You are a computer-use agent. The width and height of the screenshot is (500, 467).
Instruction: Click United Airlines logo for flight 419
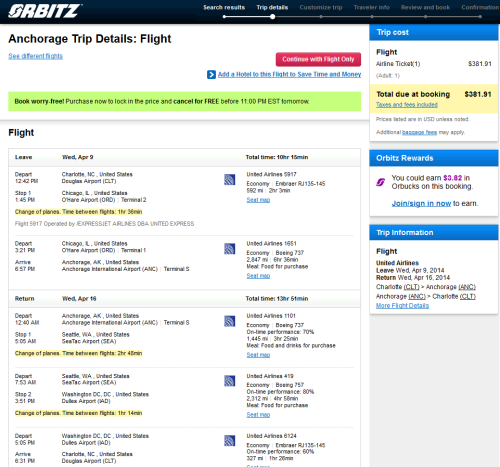pos(230,381)
